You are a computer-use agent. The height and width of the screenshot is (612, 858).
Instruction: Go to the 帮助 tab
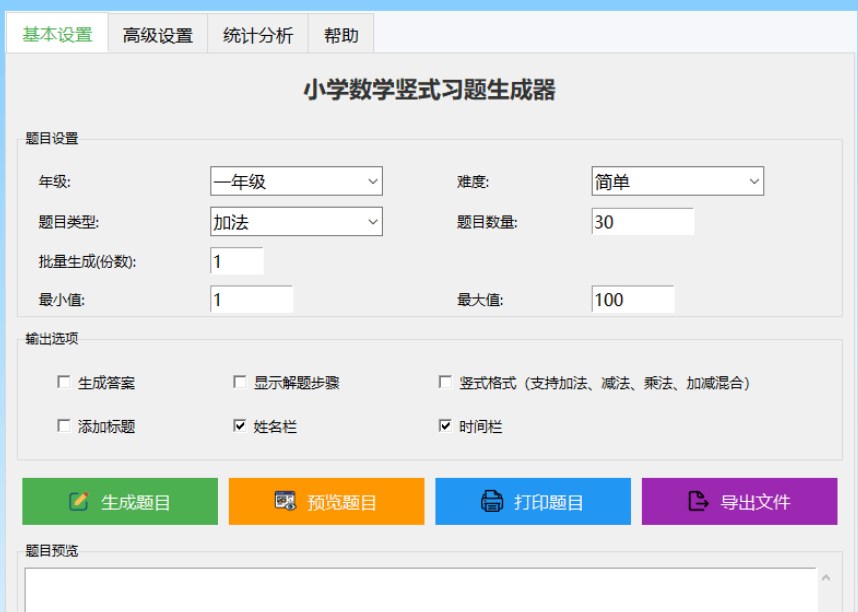tap(341, 35)
